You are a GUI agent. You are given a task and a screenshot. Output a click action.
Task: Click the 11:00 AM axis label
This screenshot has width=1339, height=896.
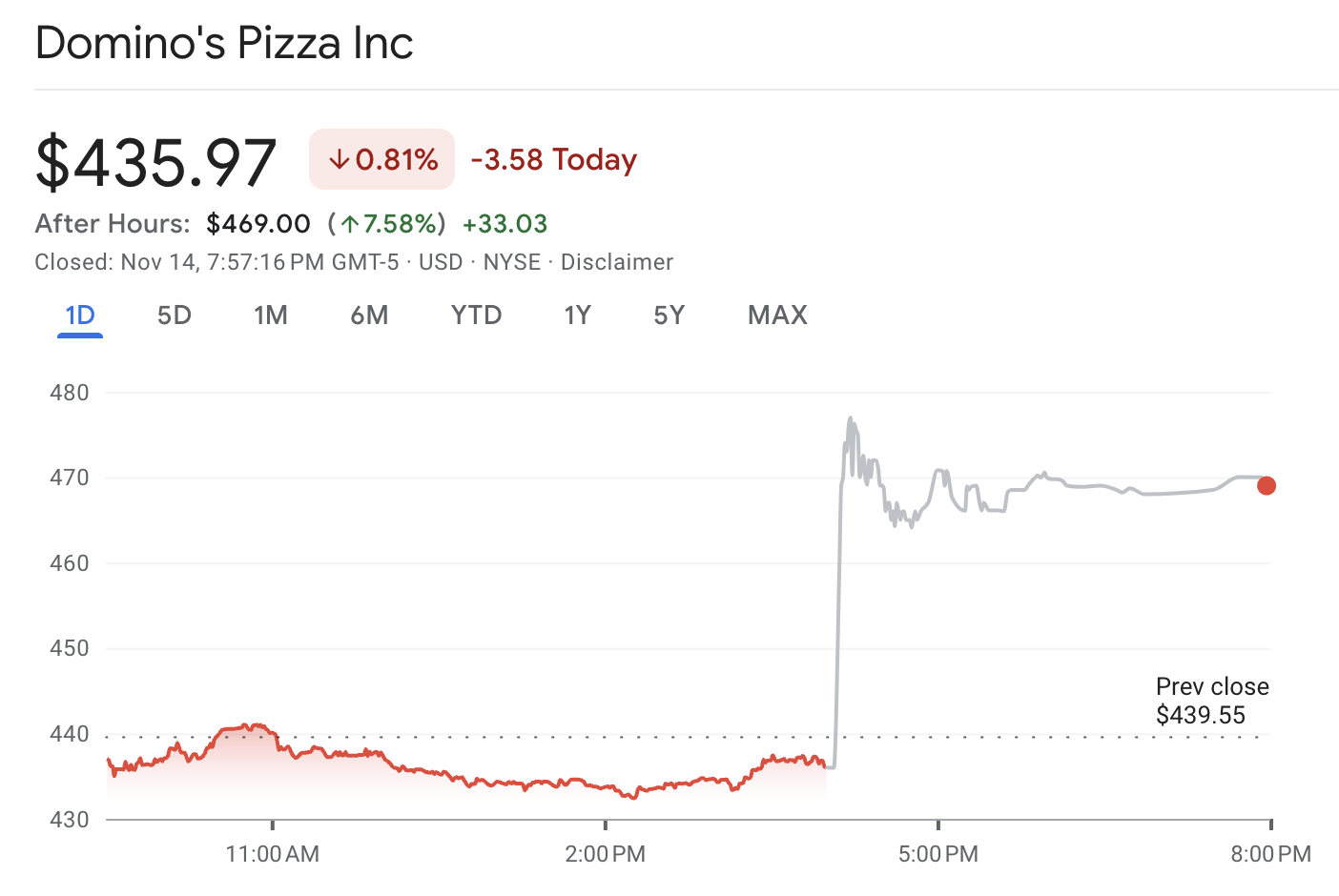click(x=273, y=853)
